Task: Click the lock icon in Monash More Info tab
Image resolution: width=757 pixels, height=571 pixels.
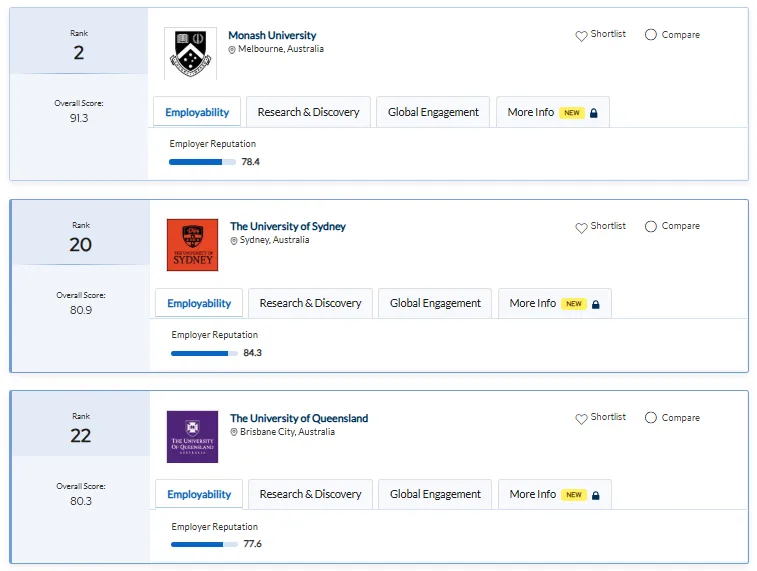Action: click(x=594, y=113)
